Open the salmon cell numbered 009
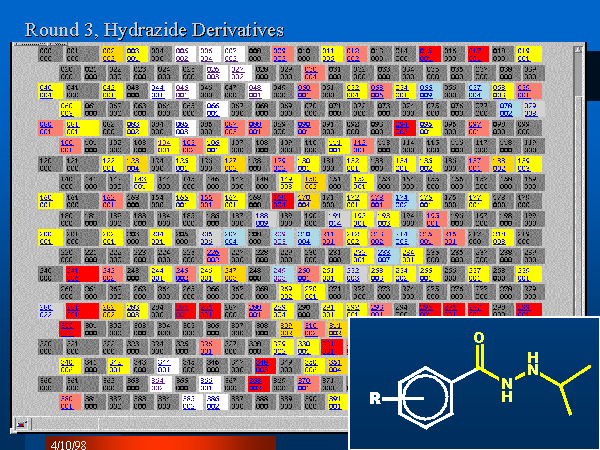Screen dimensions: 600x450 280,53
